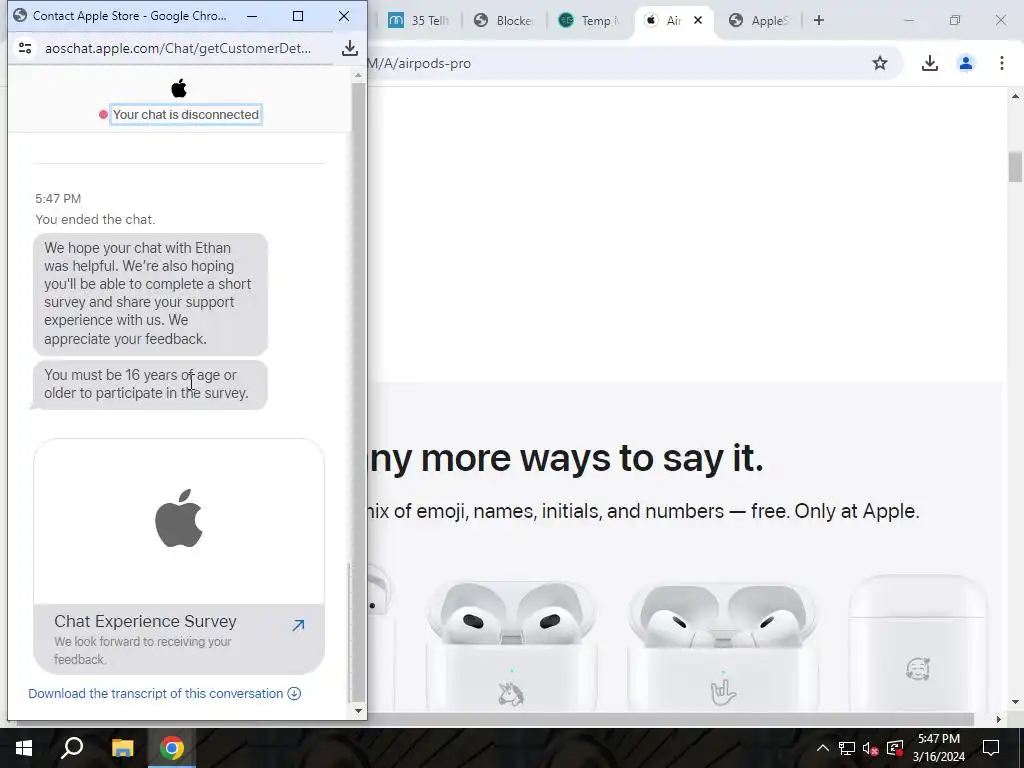
Task: Click the chat window scroll-up arrow
Action: click(358, 76)
